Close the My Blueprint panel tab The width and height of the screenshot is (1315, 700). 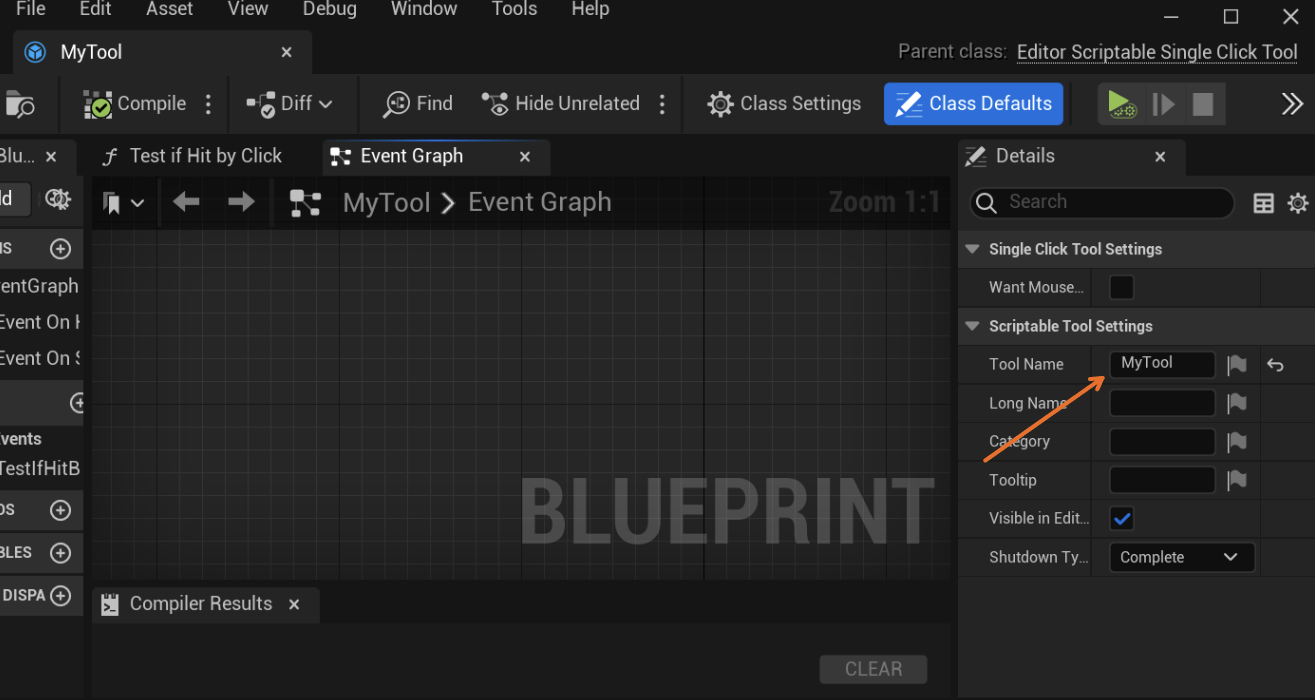(51, 156)
